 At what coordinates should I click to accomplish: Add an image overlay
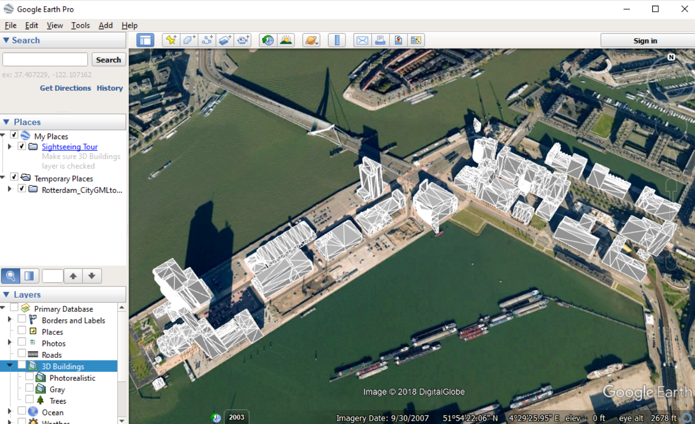[x=225, y=40]
